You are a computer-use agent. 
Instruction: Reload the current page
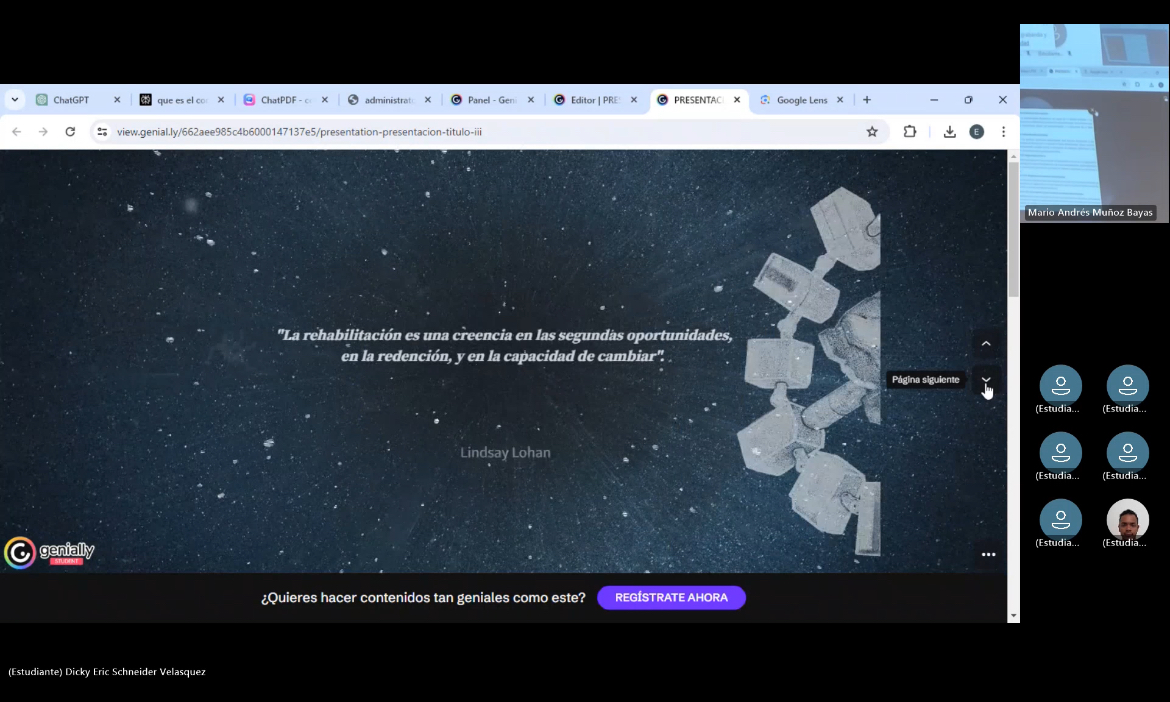(70, 132)
